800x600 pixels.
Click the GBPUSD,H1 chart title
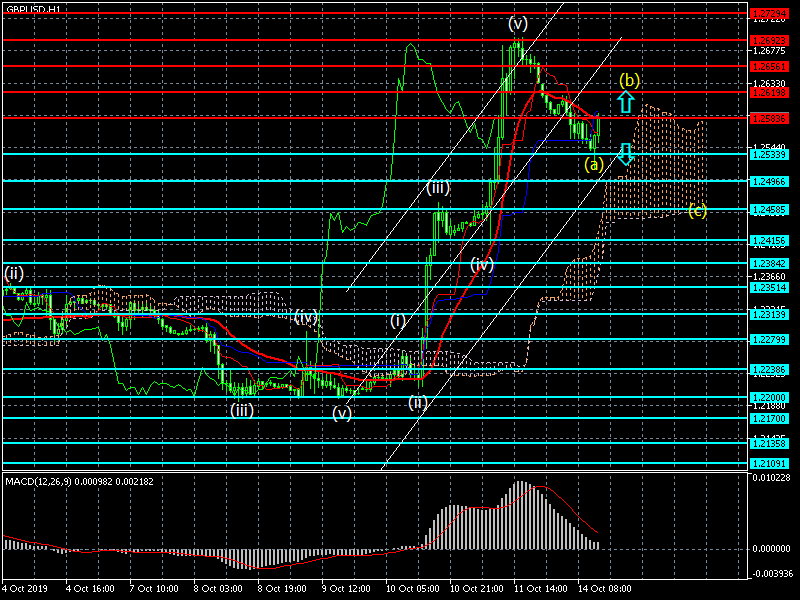point(32,8)
